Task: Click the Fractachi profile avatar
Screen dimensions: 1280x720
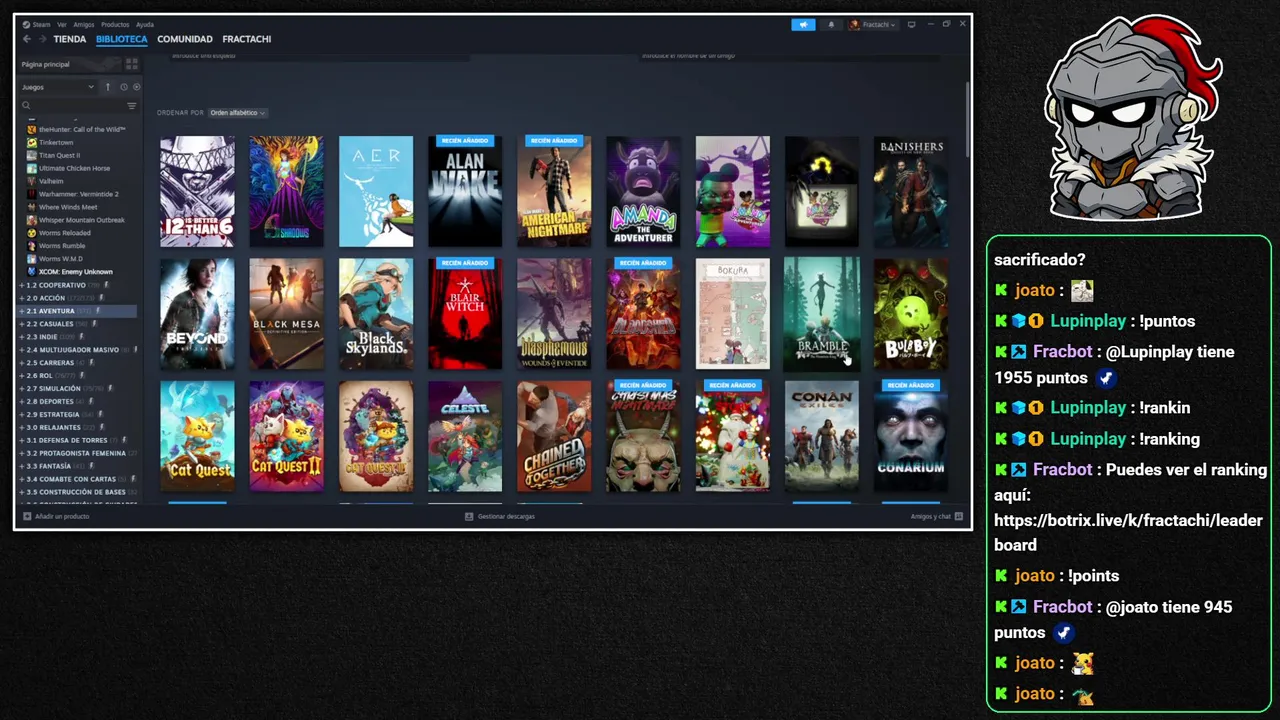Action: click(854, 24)
